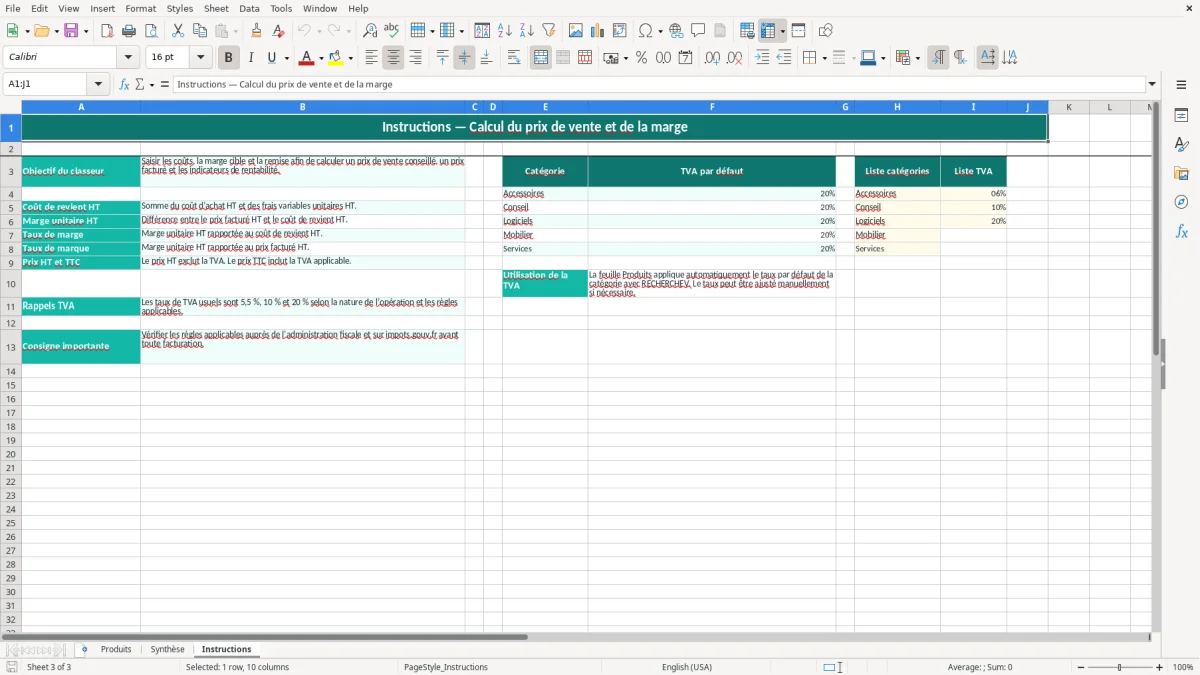Toggle print preview
The image size is (1200, 675).
tap(151, 31)
